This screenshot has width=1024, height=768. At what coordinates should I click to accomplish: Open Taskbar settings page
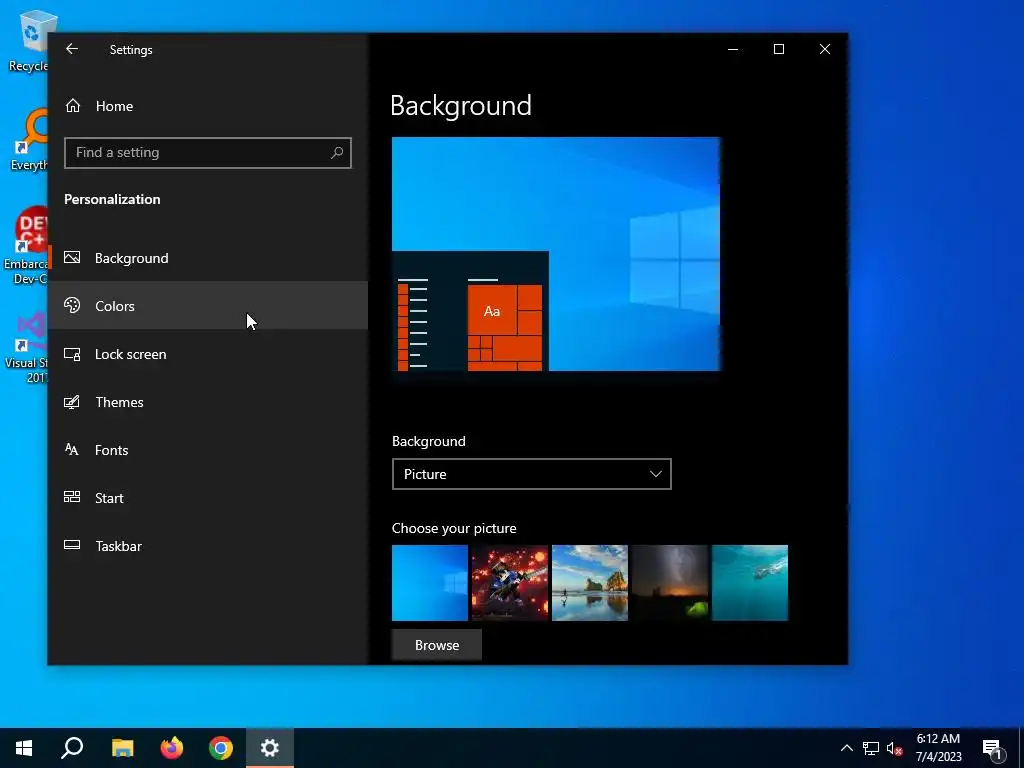(208, 546)
